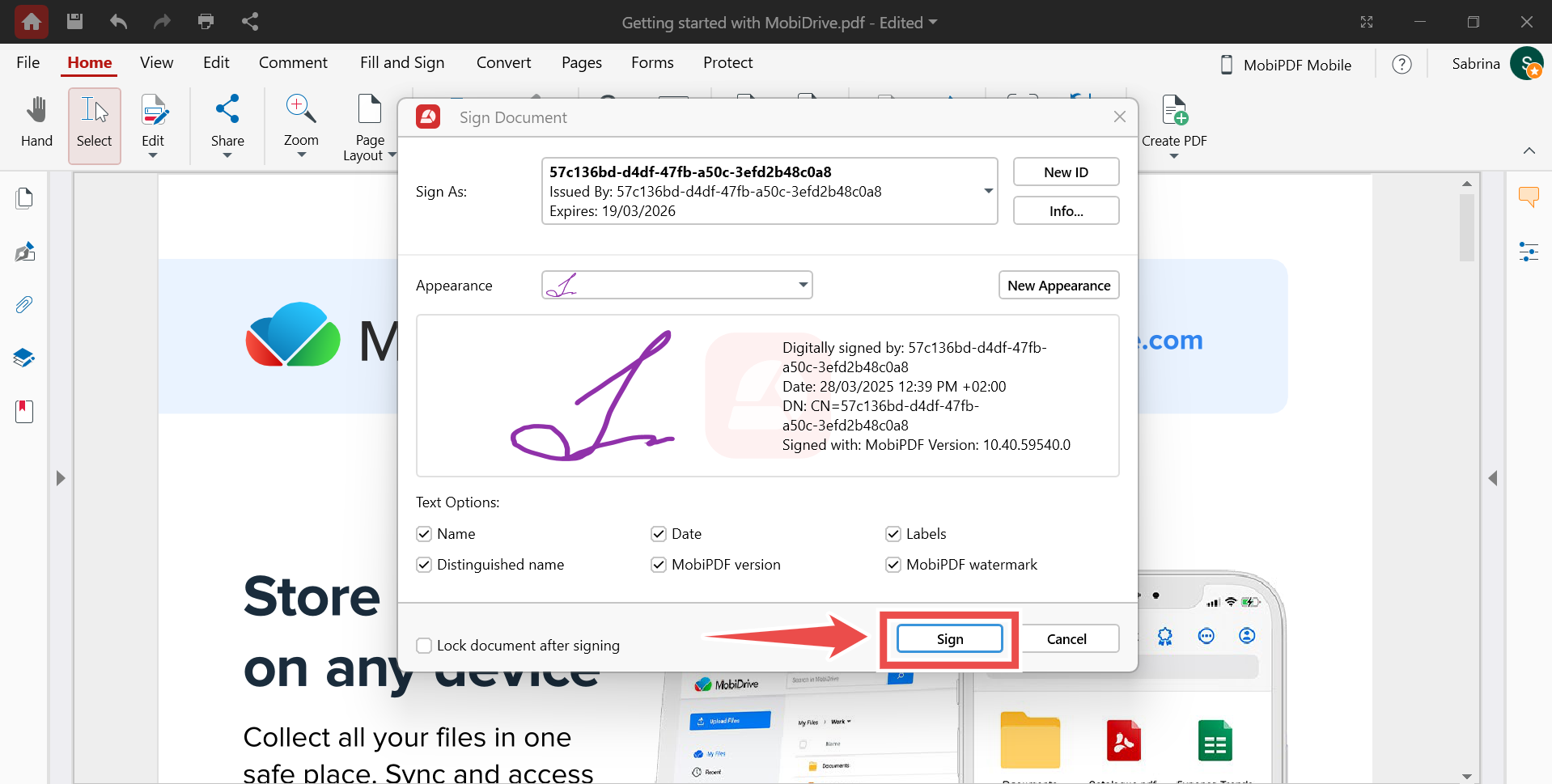
Task: Open the Appearance signature dropdown
Action: tap(803, 285)
